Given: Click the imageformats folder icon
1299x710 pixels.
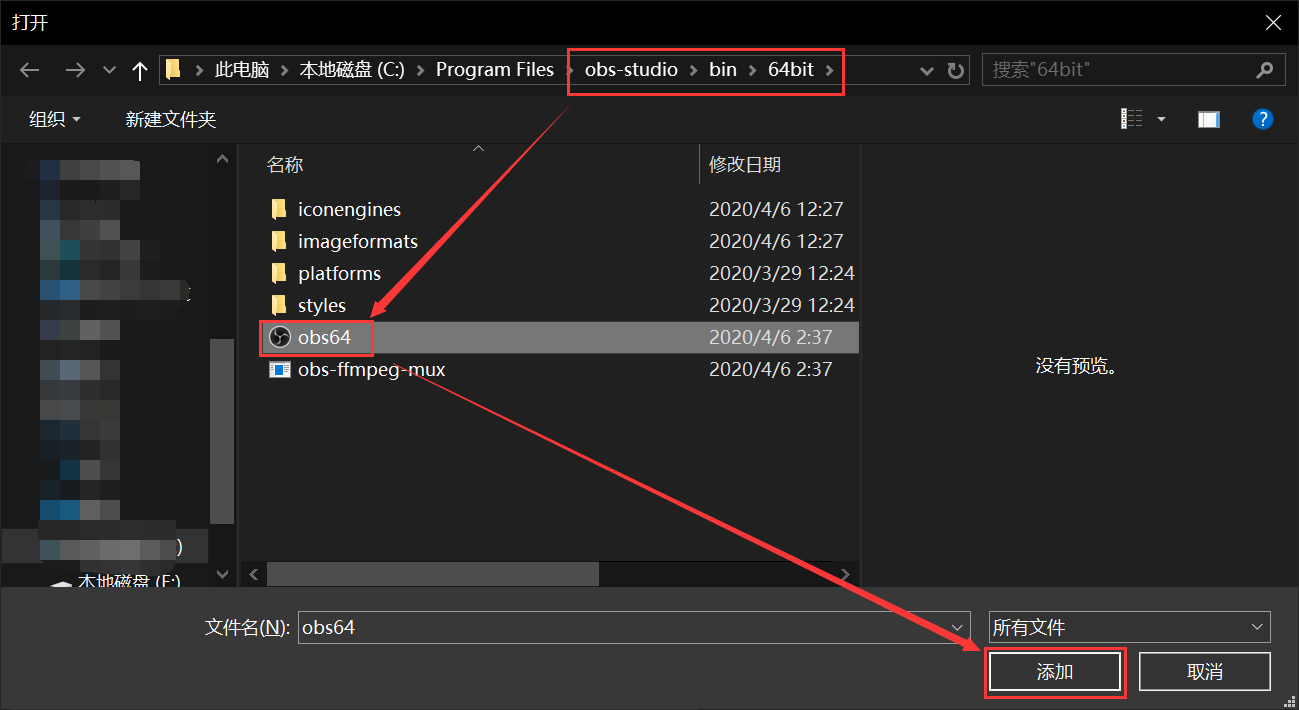Looking at the screenshot, I should [279, 241].
